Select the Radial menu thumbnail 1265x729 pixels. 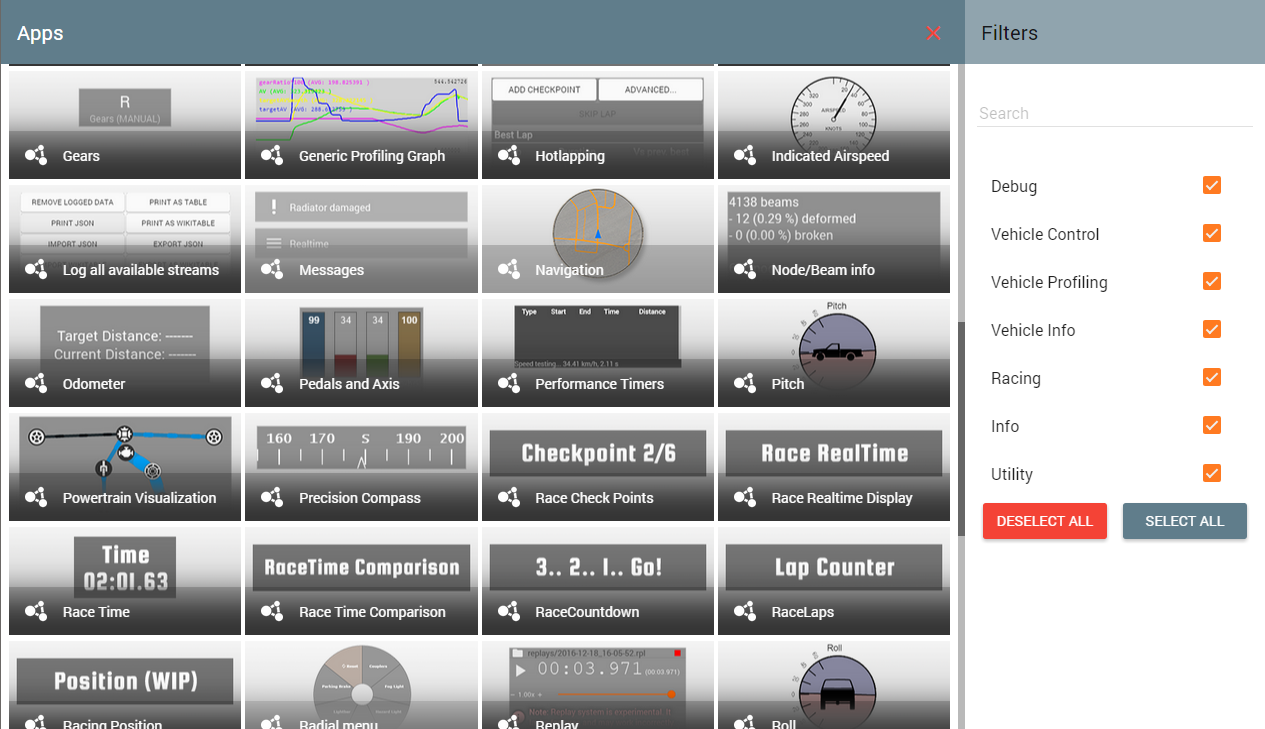click(x=361, y=685)
